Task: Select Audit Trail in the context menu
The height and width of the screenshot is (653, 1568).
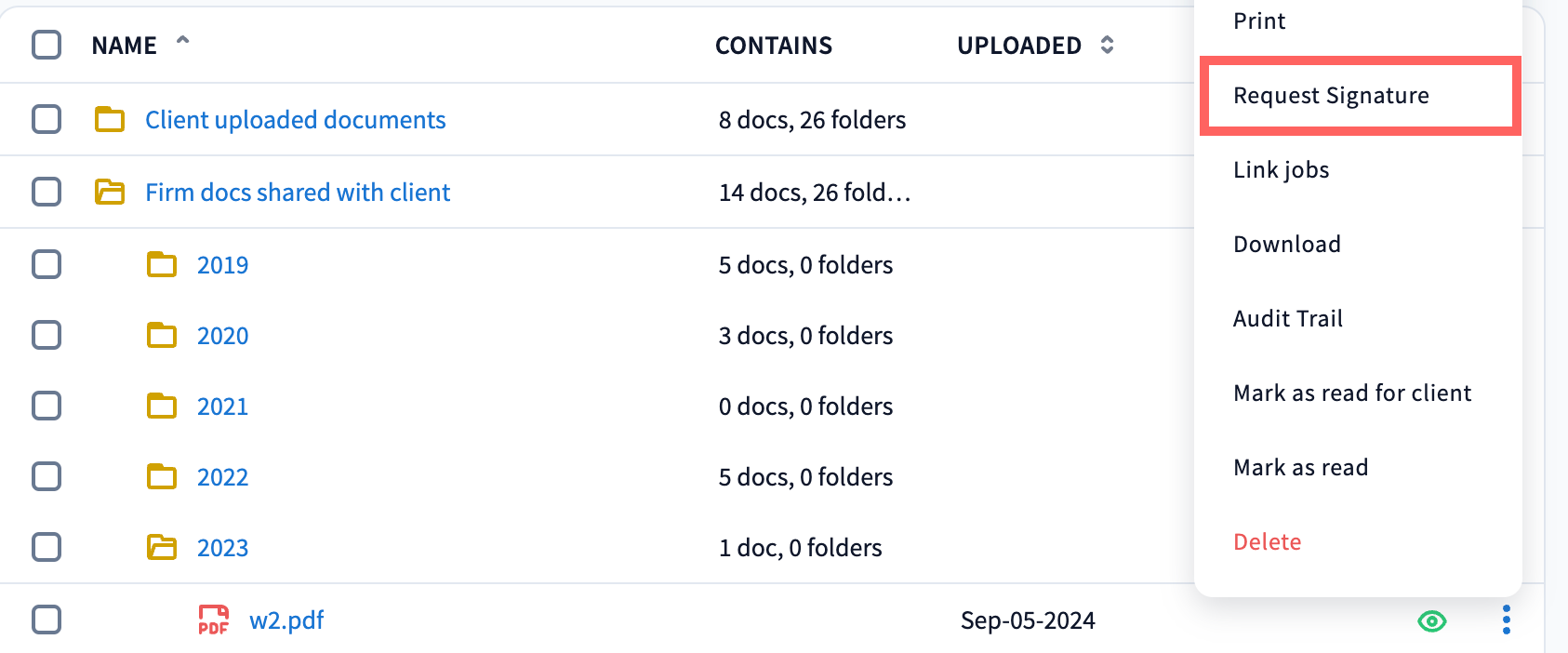Action: pyautogui.click(x=1287, y=319)
